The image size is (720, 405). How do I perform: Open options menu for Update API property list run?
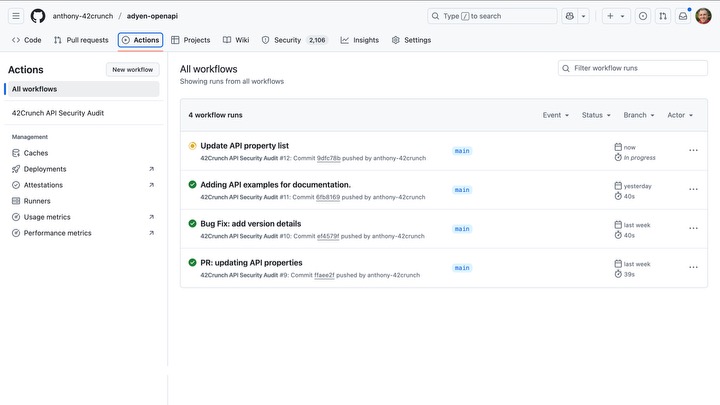point(693,151)
